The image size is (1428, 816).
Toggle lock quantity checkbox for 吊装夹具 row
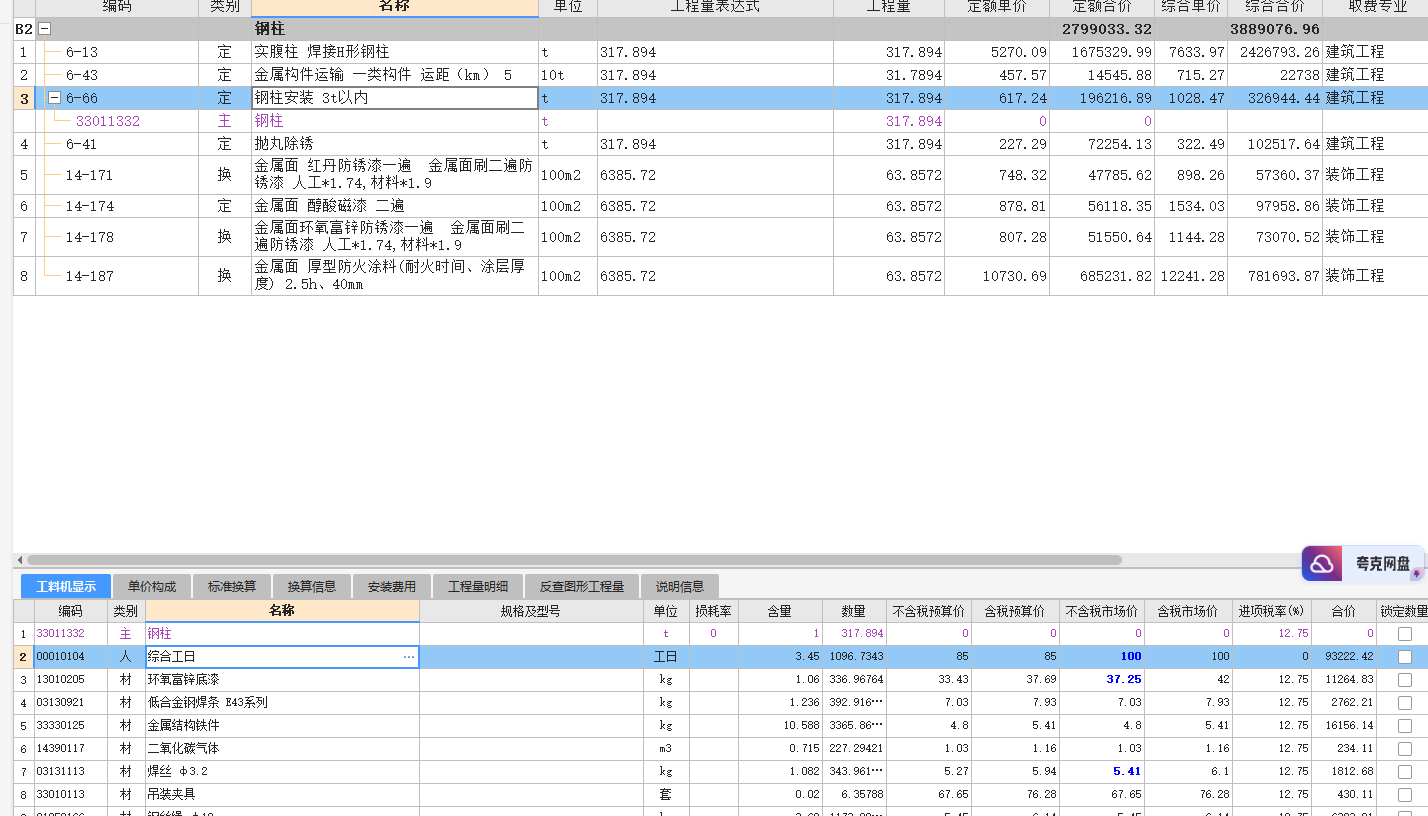1405,795
